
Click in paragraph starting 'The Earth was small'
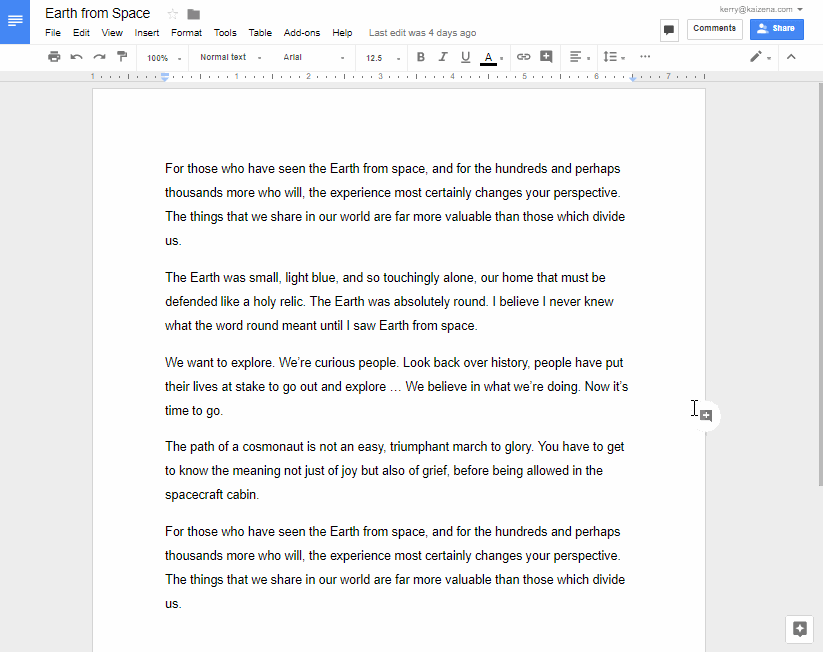(x=389, y=301)
